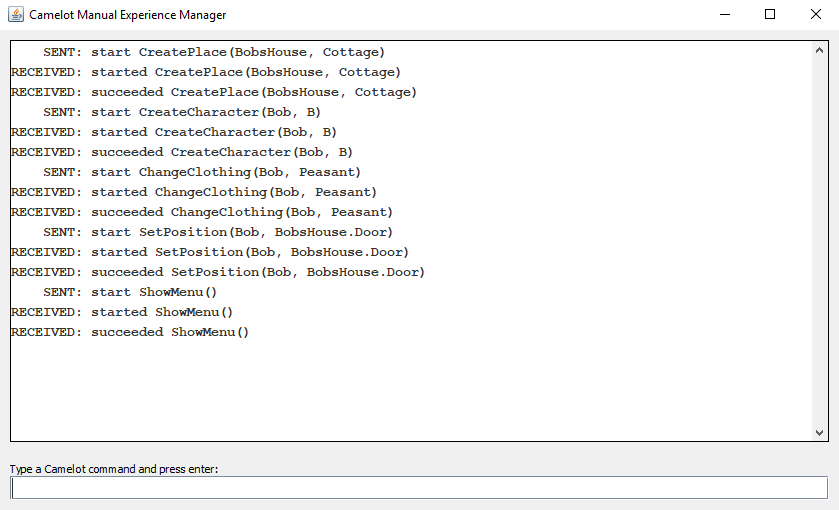Click line 'RECEIVED: succeeded CreateCharacter(Bob, B)'

tap(182, 152)
